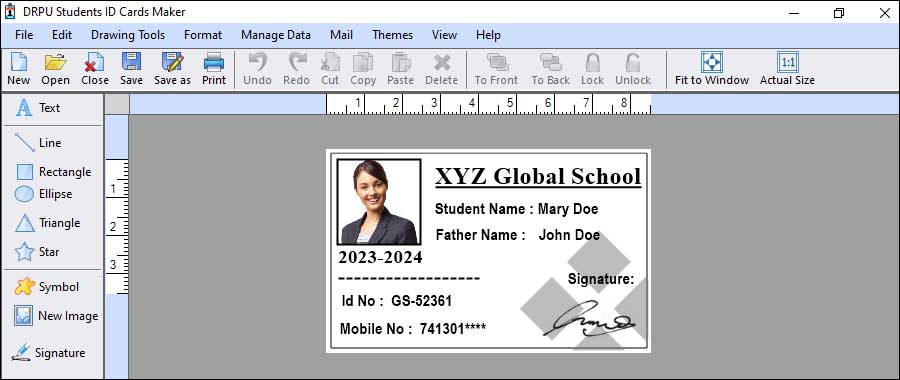This screenshot has width=900, height=380.
Task: Save the ID card design
Action: 131,69
